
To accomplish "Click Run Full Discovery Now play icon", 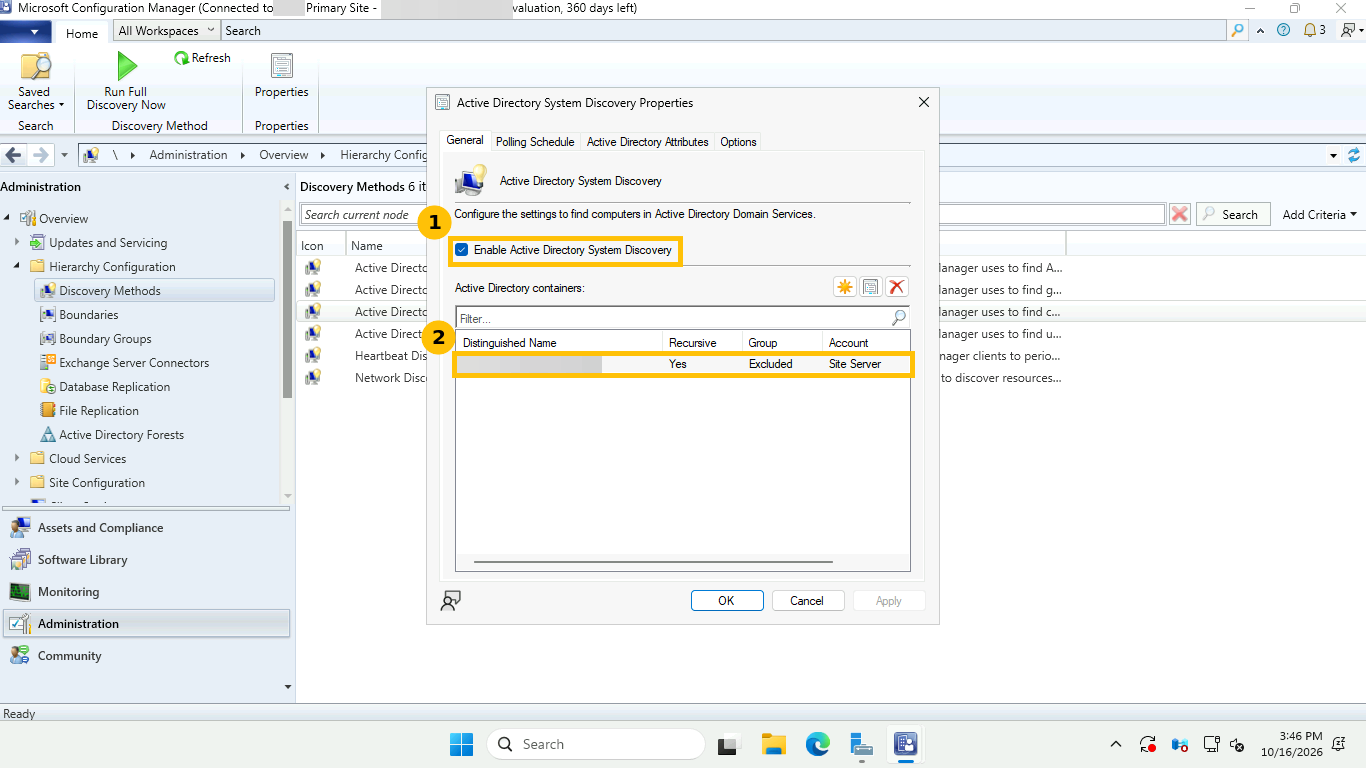I will [126, 66].
